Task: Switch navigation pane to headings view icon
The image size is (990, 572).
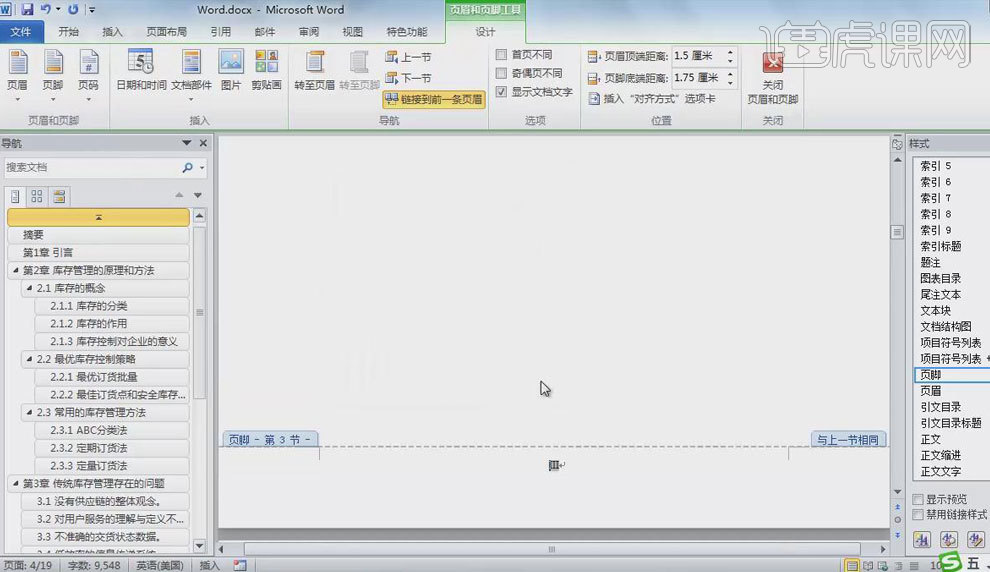Action: 15,196
